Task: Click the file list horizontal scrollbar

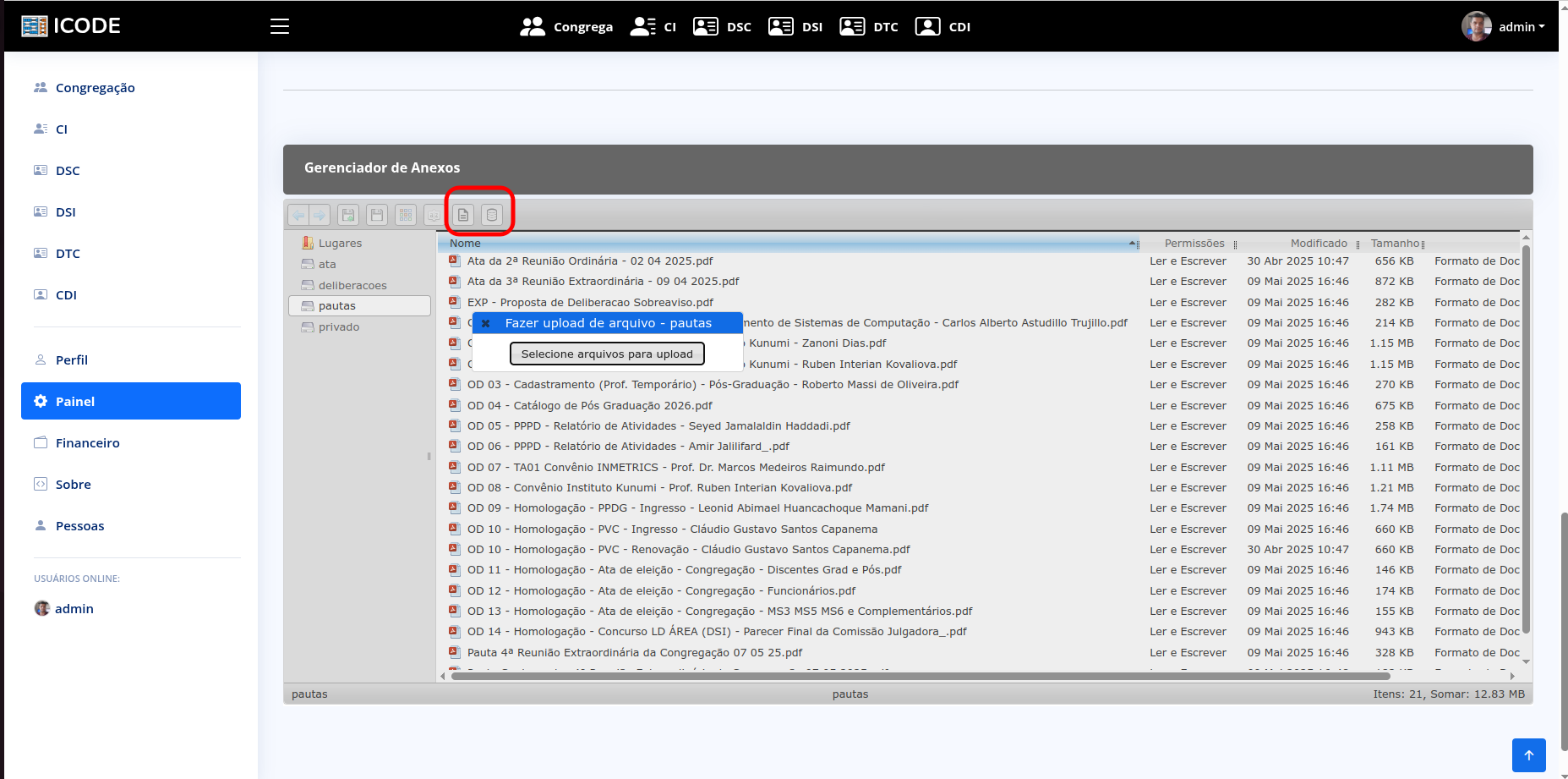Action: 920,676
